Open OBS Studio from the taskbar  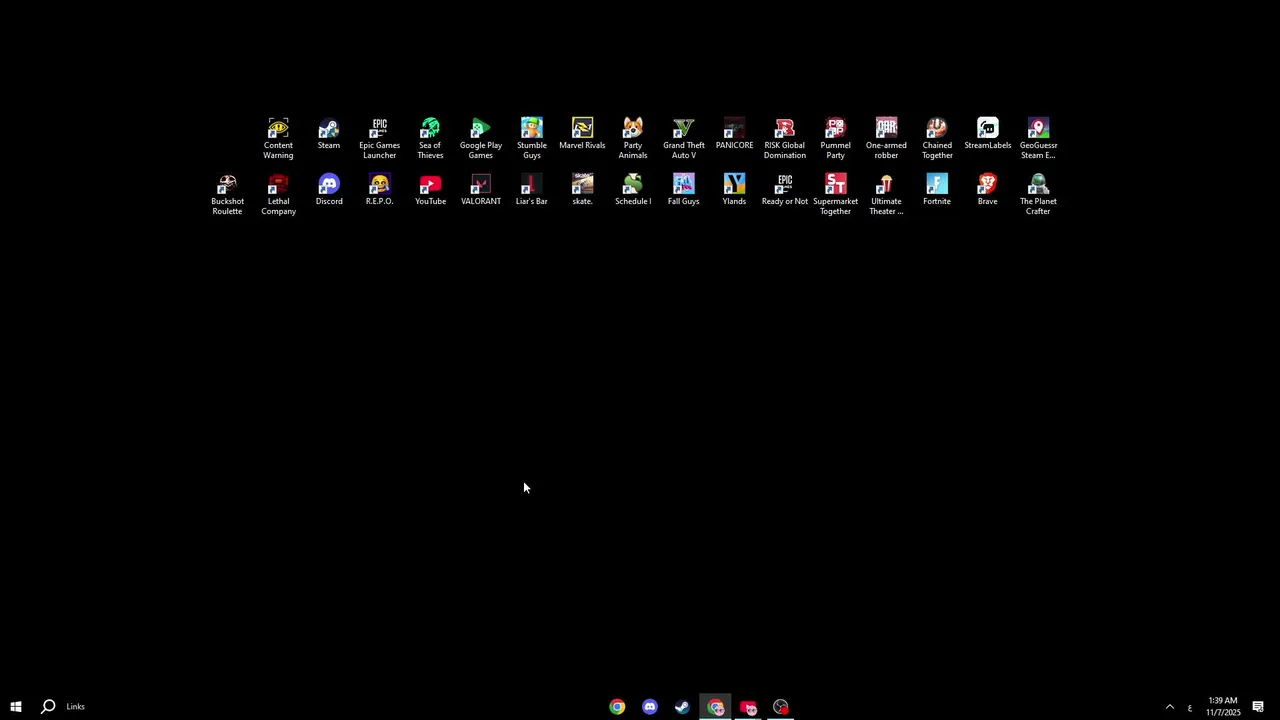click(x=781, y=707)
